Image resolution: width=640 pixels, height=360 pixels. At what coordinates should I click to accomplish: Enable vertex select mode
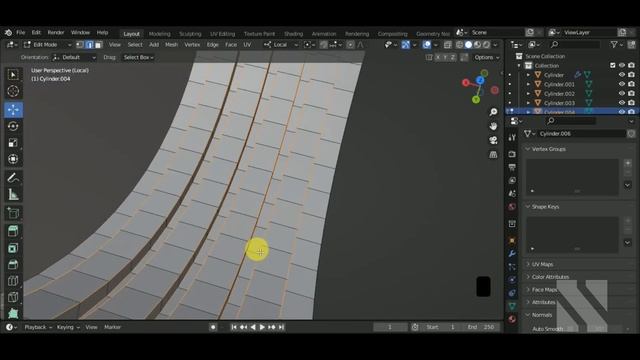tap(80, 45)
